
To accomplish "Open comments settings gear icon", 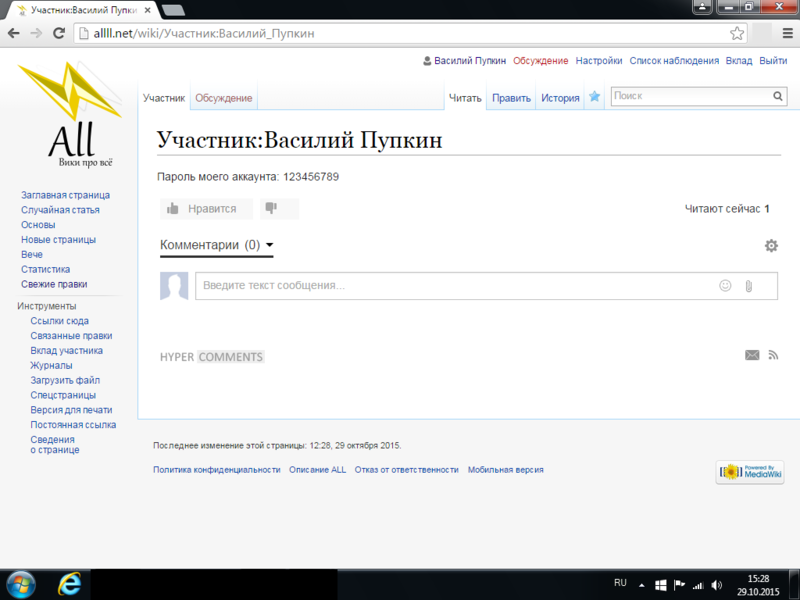I will pyautogui.click(x=771, y=245).
